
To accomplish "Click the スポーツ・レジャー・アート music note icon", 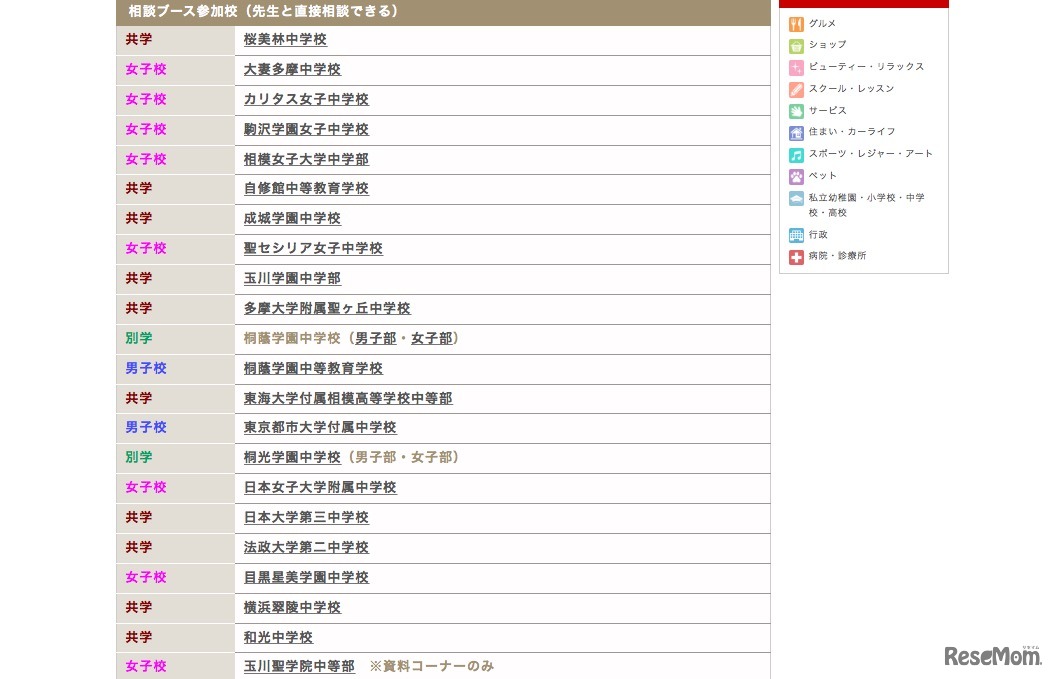I will (795, 154).
